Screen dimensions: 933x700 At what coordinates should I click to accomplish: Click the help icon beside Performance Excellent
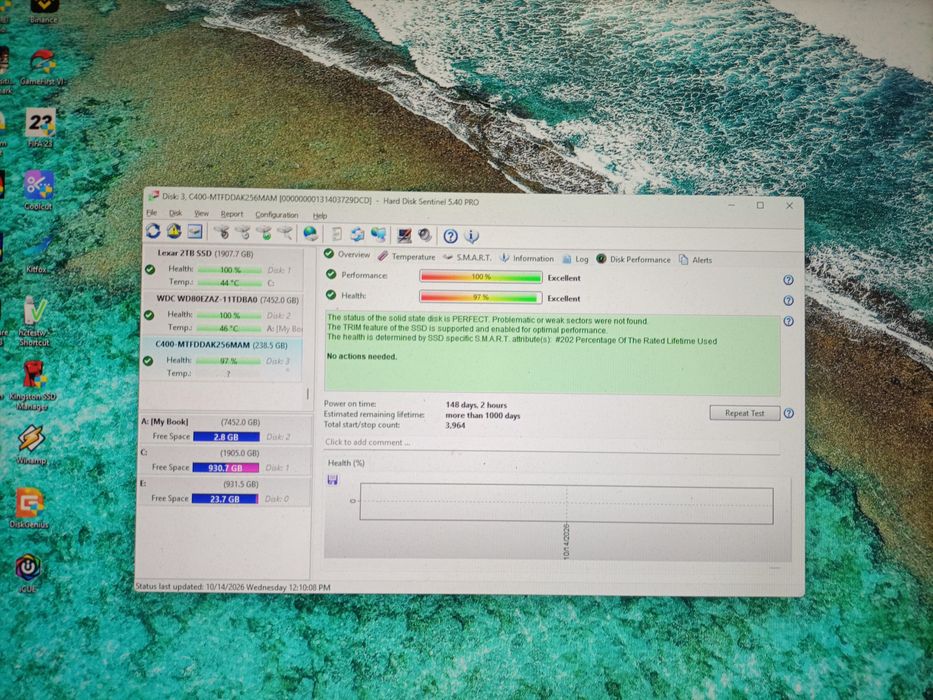pos(788,280)
